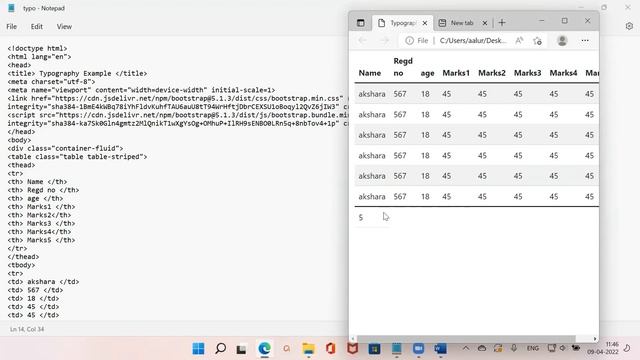This screenshot has width=640, height=360.
Task: Click the Typography Example title line in Notepad
Action: [x=77, y=73]
